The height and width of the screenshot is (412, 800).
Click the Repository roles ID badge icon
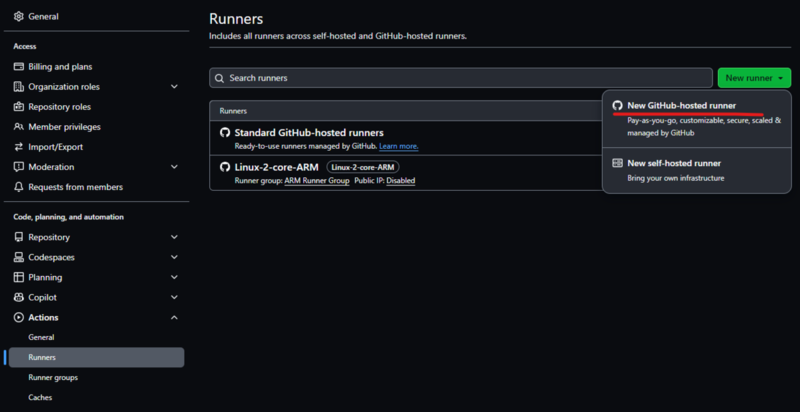19,107
